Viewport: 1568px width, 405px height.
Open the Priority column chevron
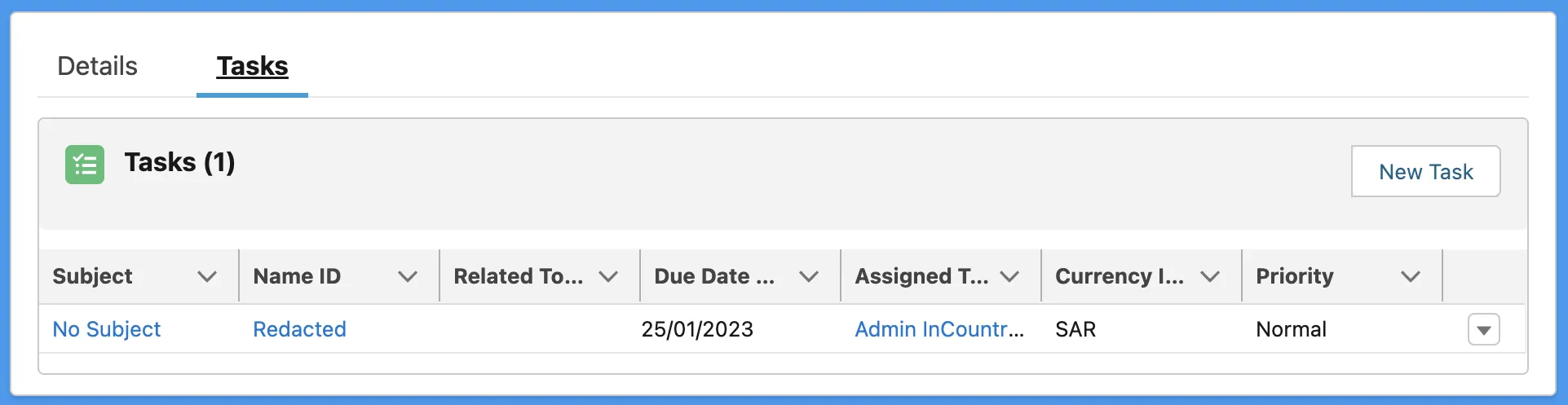(x=1411, y=277)
